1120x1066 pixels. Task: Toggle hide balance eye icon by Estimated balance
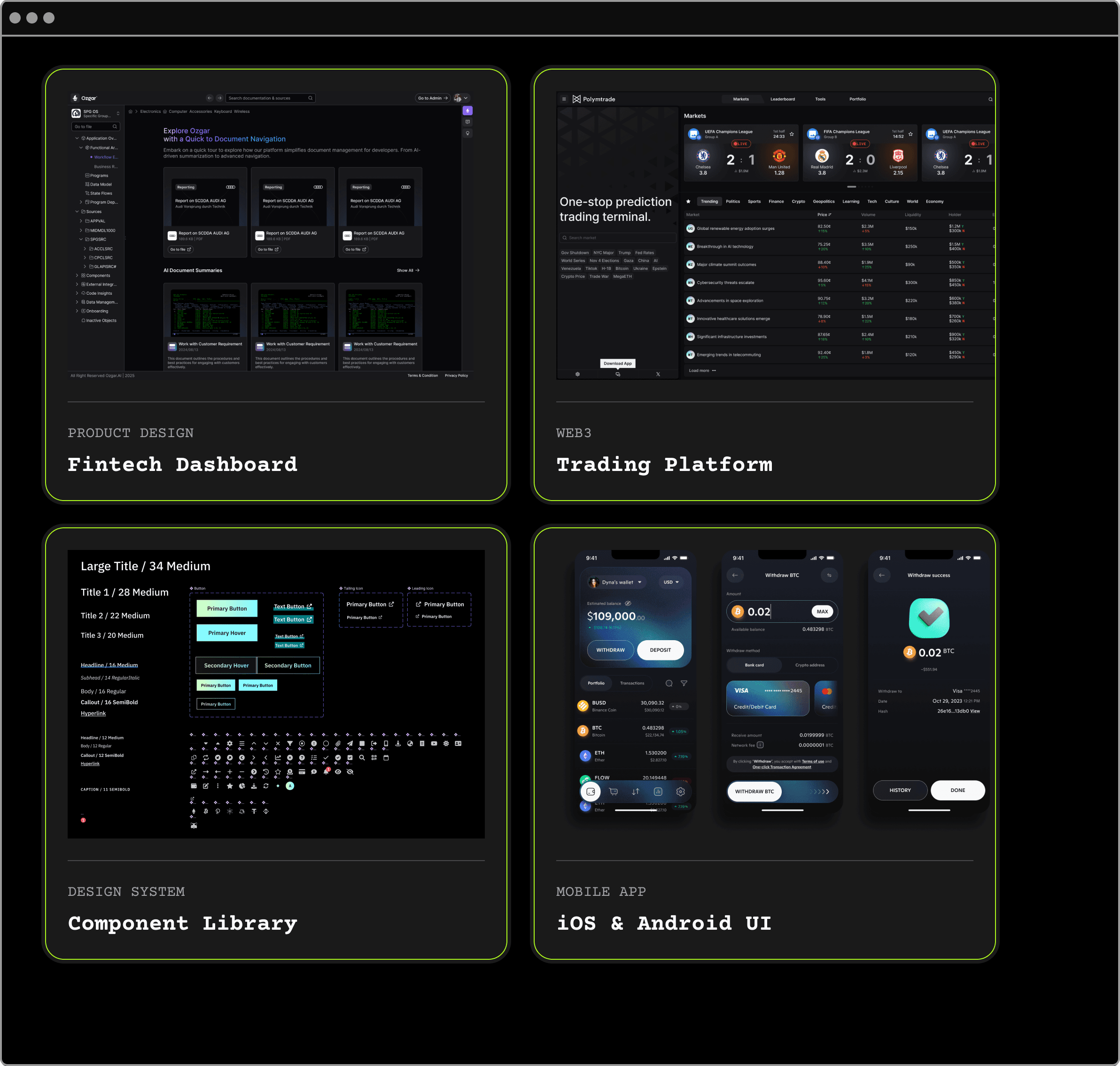(628, 604)
